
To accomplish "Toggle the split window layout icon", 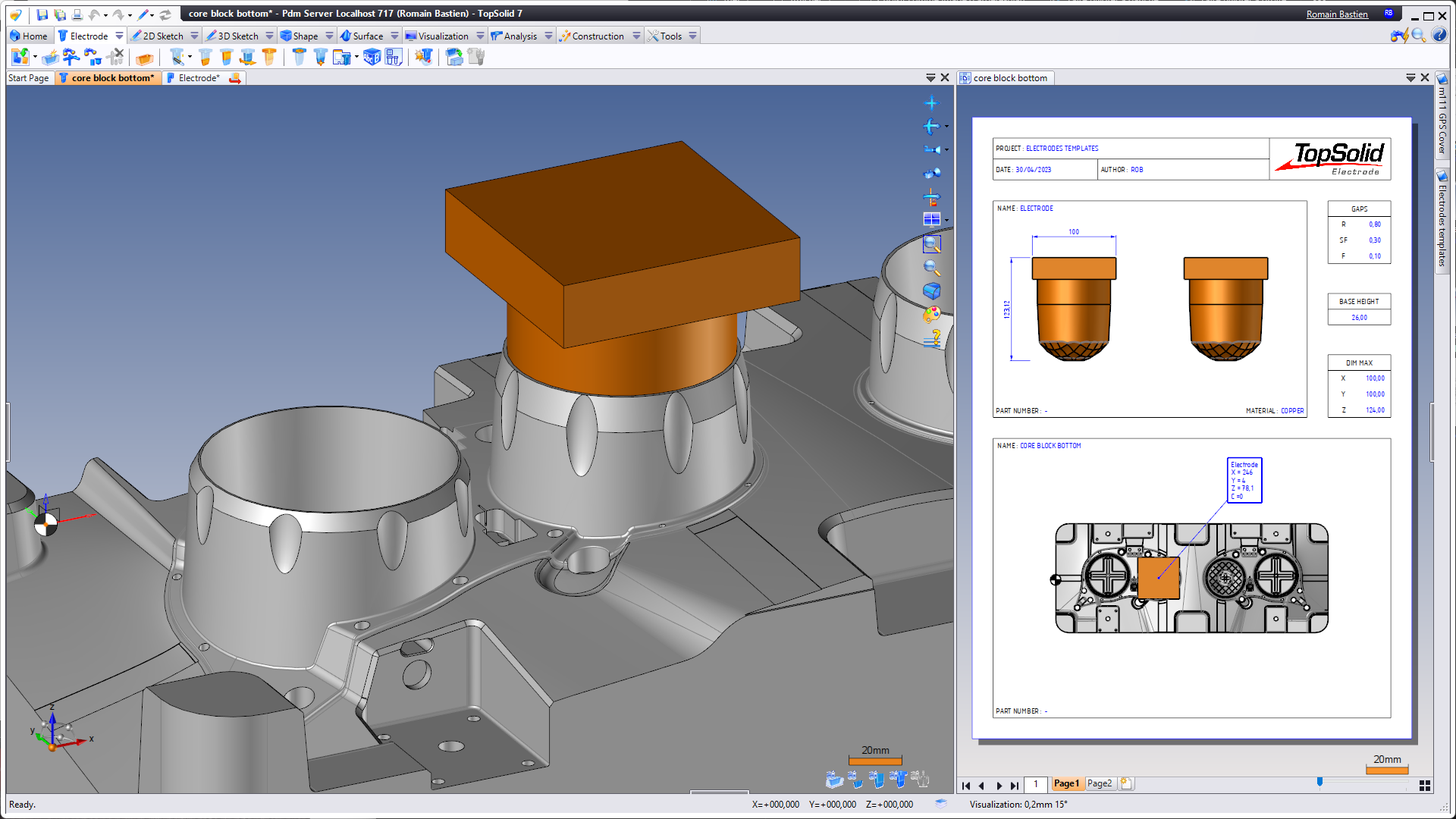I will [932, 220].
